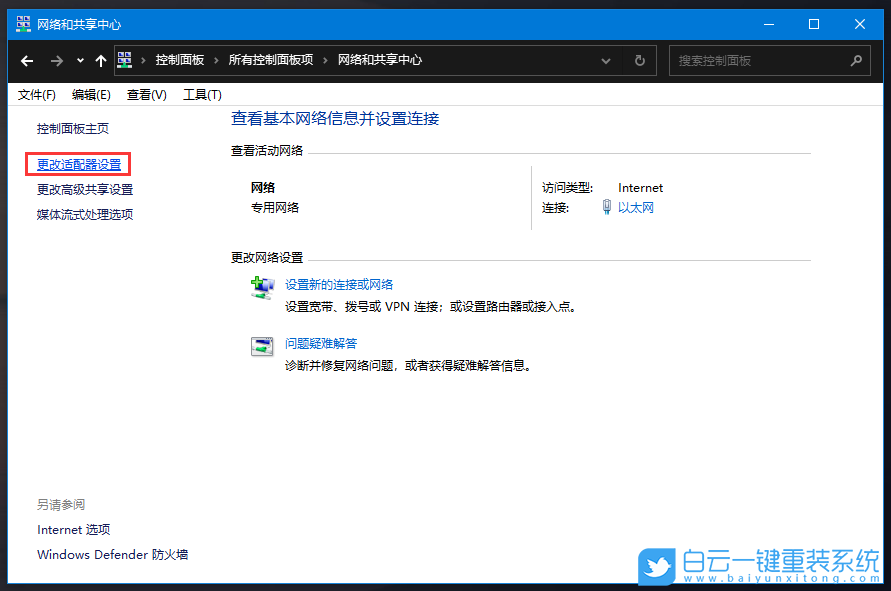The image size is (891, 591).
Task: Open the 工具 menu
Action: [203, 94]
